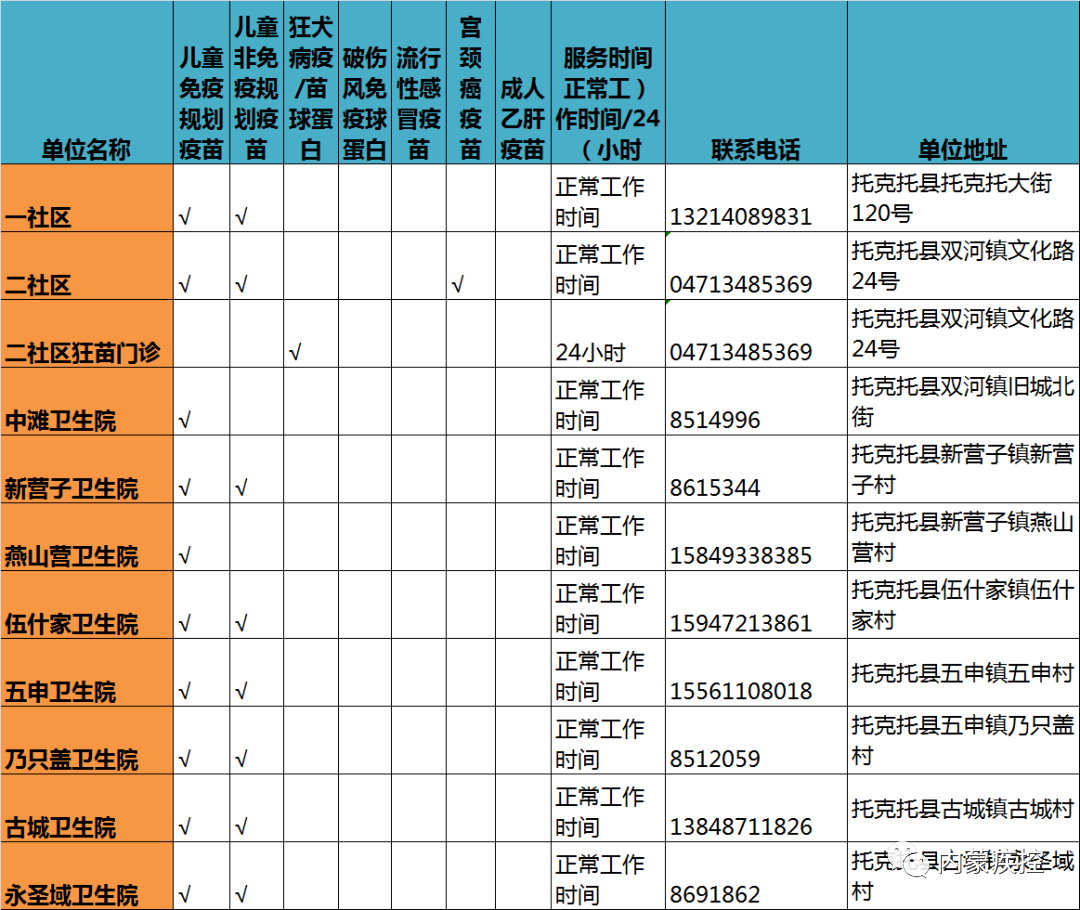
Task: Select phone number 13214089831 cell
Action: point(756,198)
